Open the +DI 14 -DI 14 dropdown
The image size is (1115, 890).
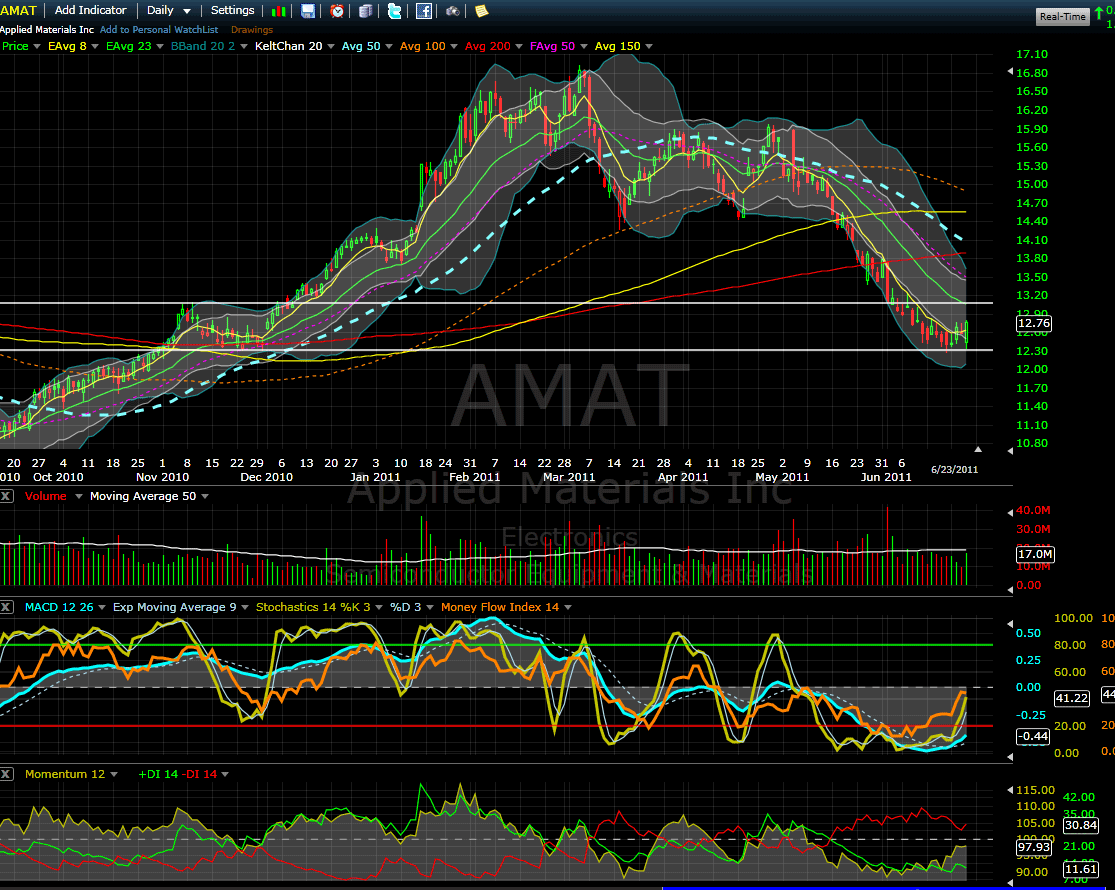(225, 775)
